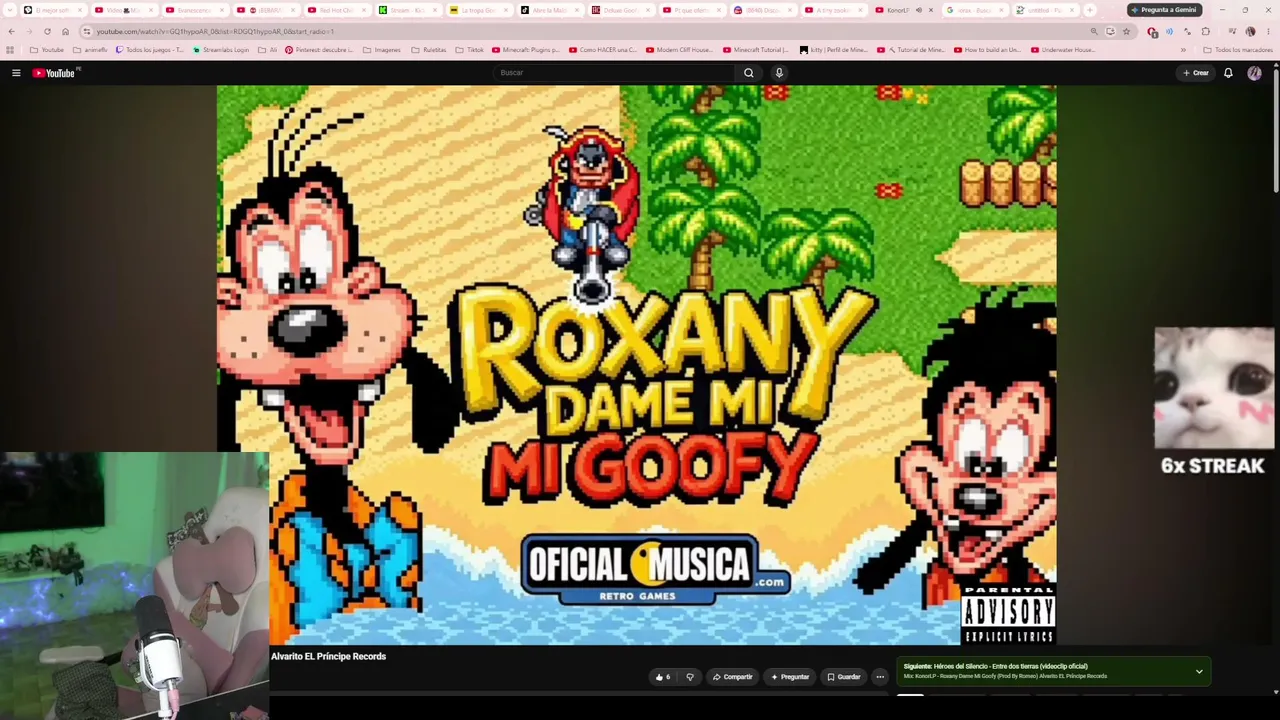Open the browser home page
The image size is (1280, 720).
tap(65, 32)
